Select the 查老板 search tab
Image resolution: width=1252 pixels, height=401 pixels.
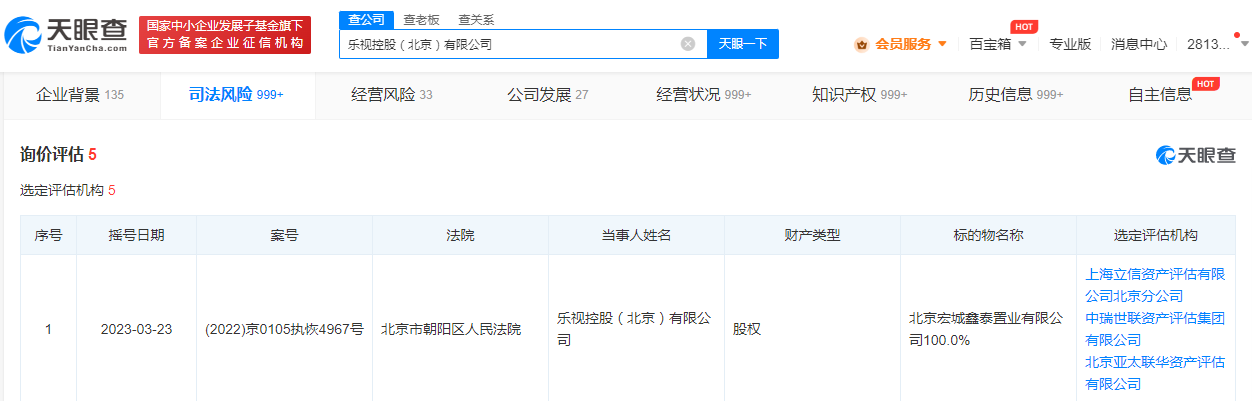coord(421,20)
